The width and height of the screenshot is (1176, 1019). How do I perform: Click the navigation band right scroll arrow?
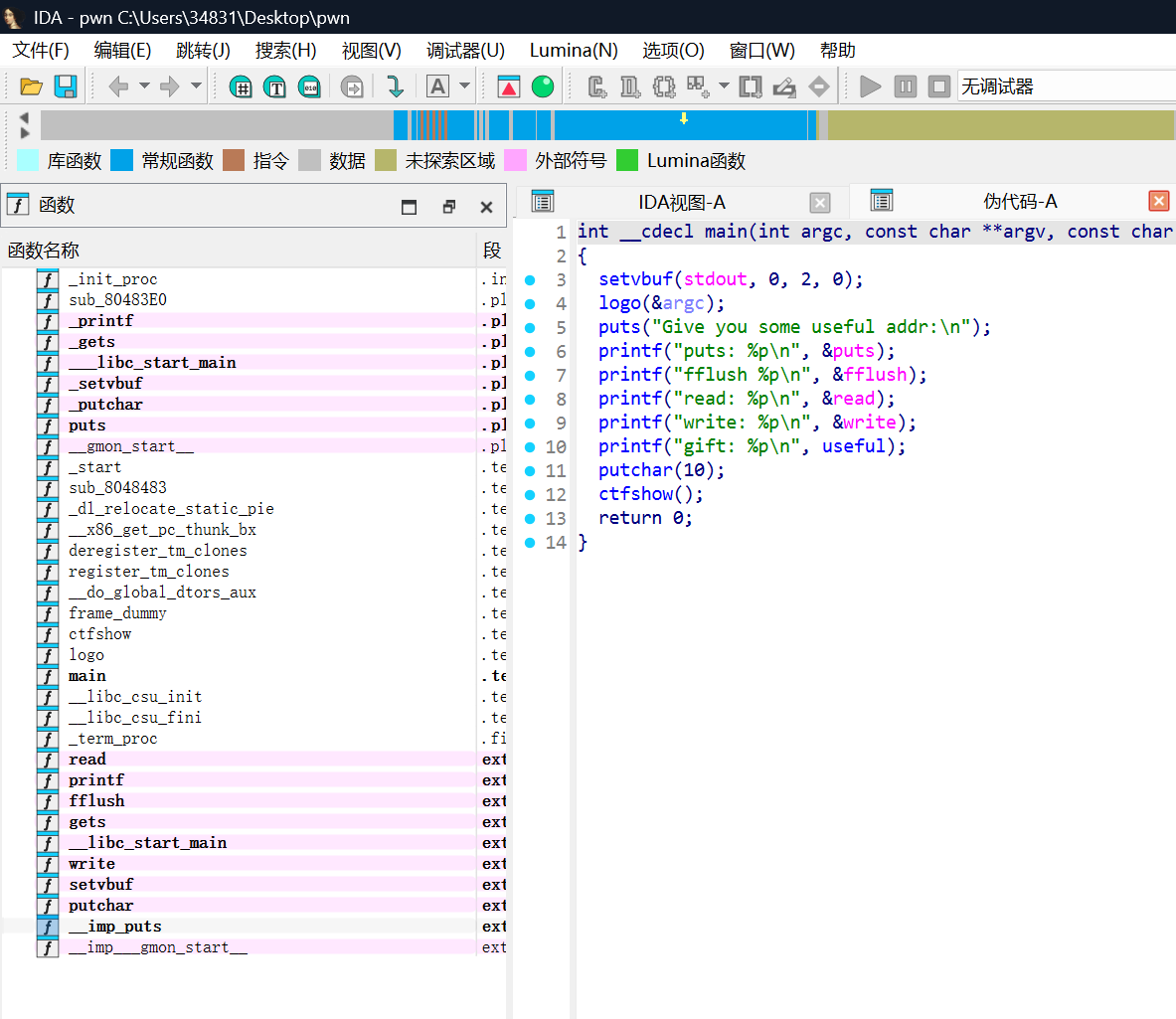24,132
